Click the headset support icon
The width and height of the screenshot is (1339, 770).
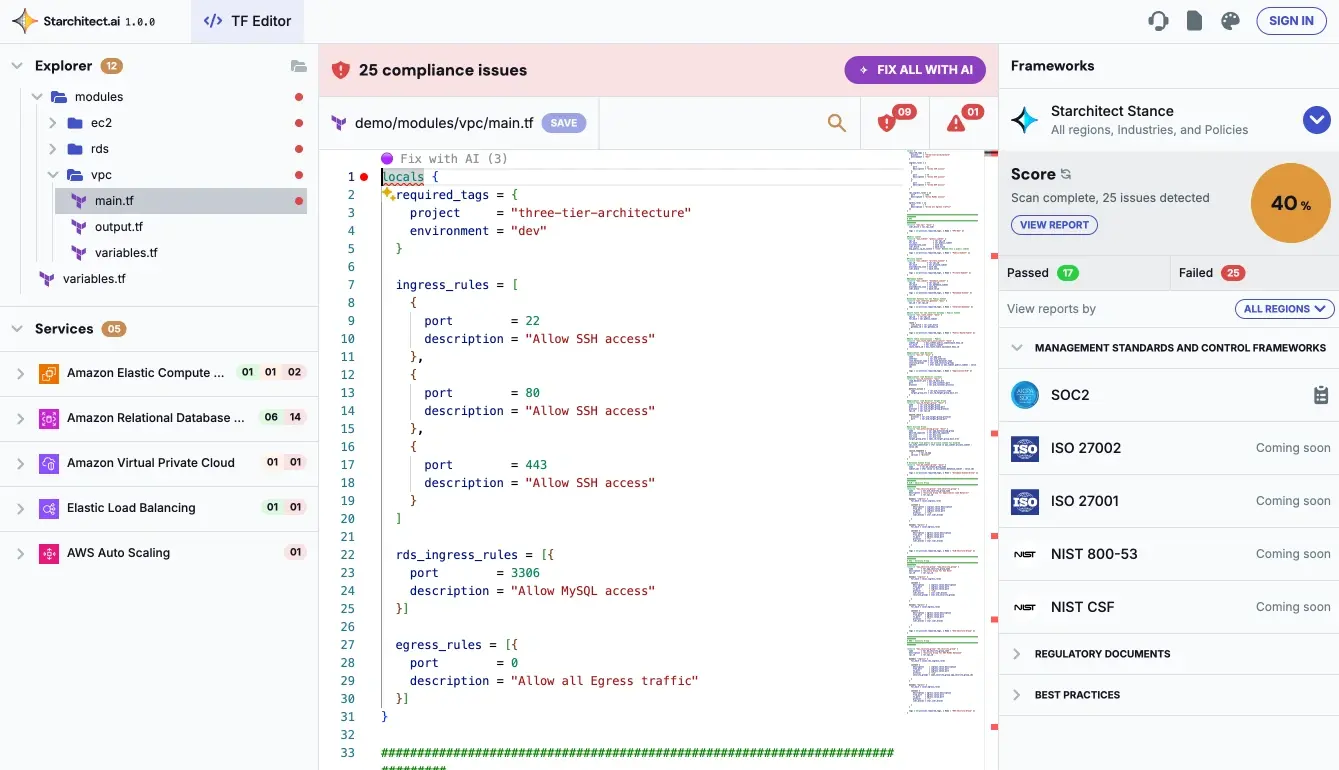(1159, 21)
